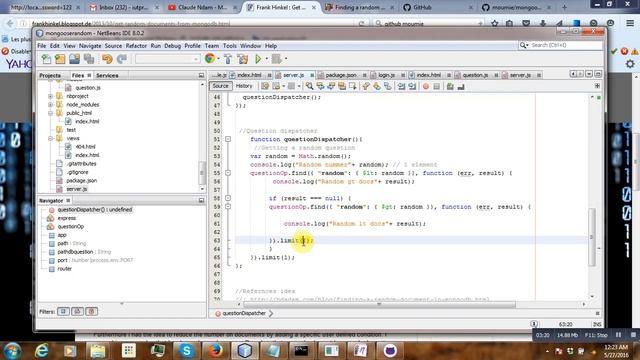Click the editor horizontal scrollbar
Viewport: 640px width, 360px height.
[380, 304]
